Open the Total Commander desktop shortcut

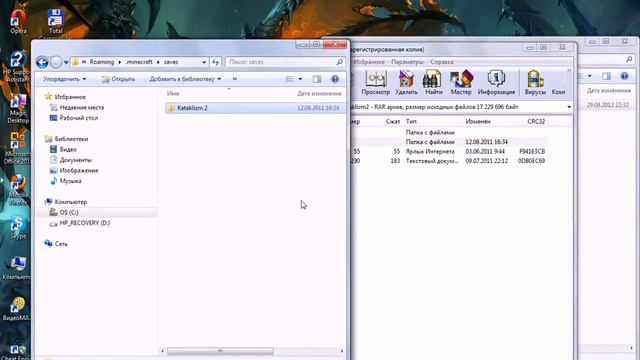coord(56,21)
